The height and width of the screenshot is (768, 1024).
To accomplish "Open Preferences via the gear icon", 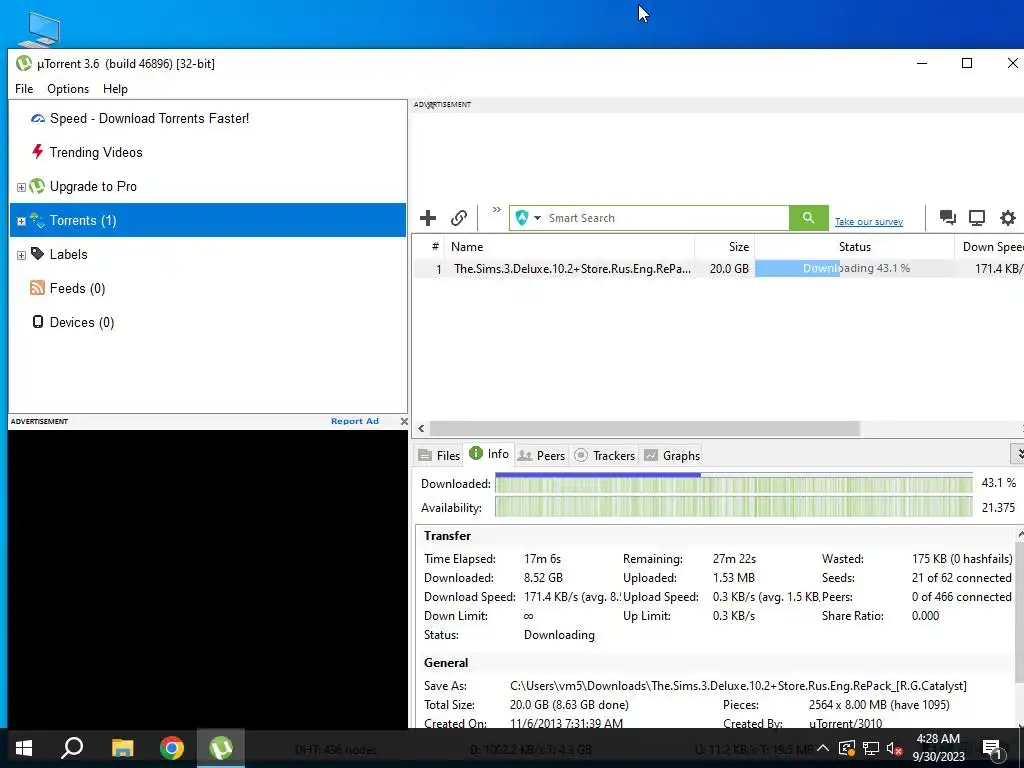I will 1008,217.
